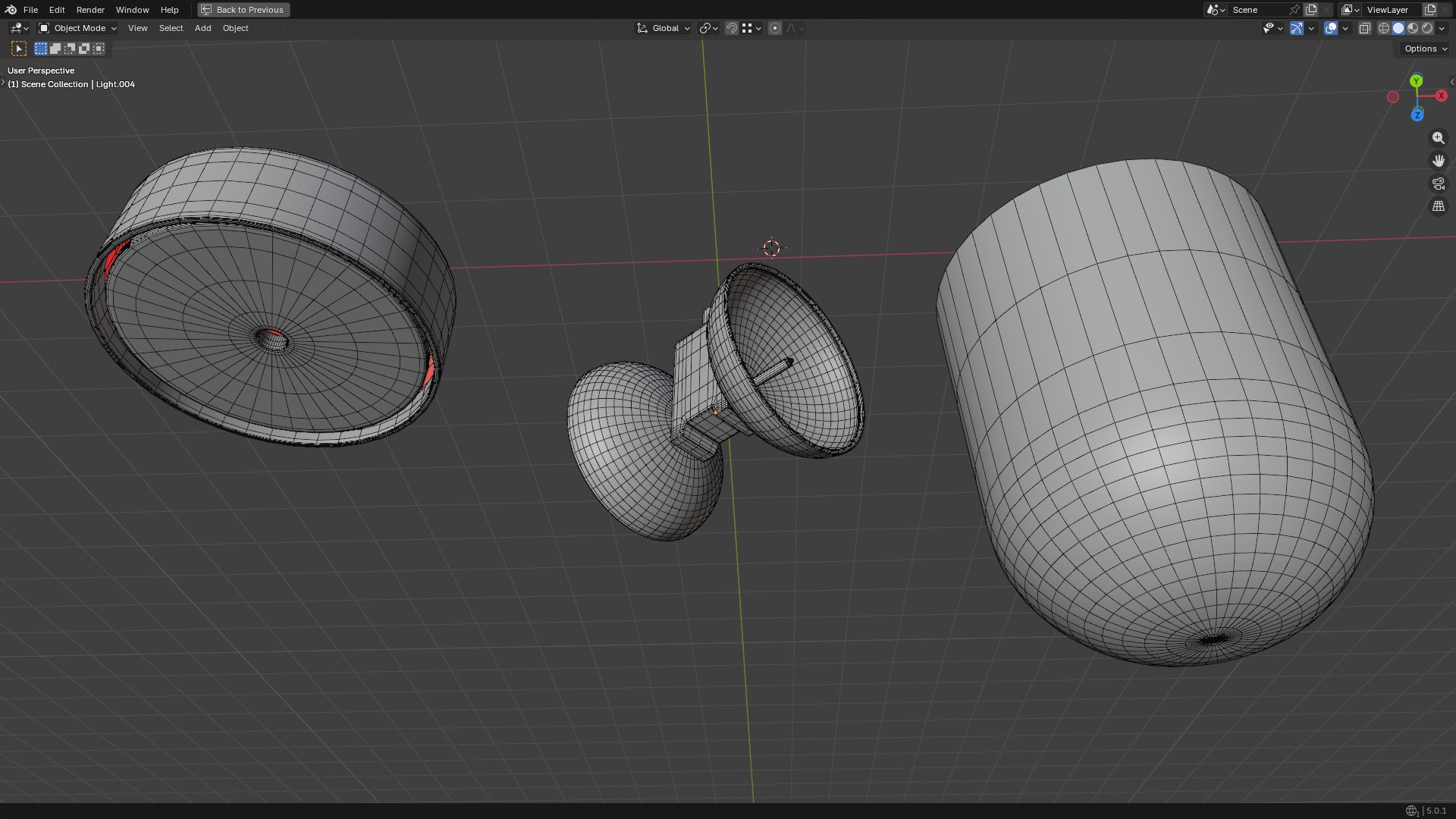Select Set selection mode icon
This screenshot has width=1456, height=819.
(41, 49)
